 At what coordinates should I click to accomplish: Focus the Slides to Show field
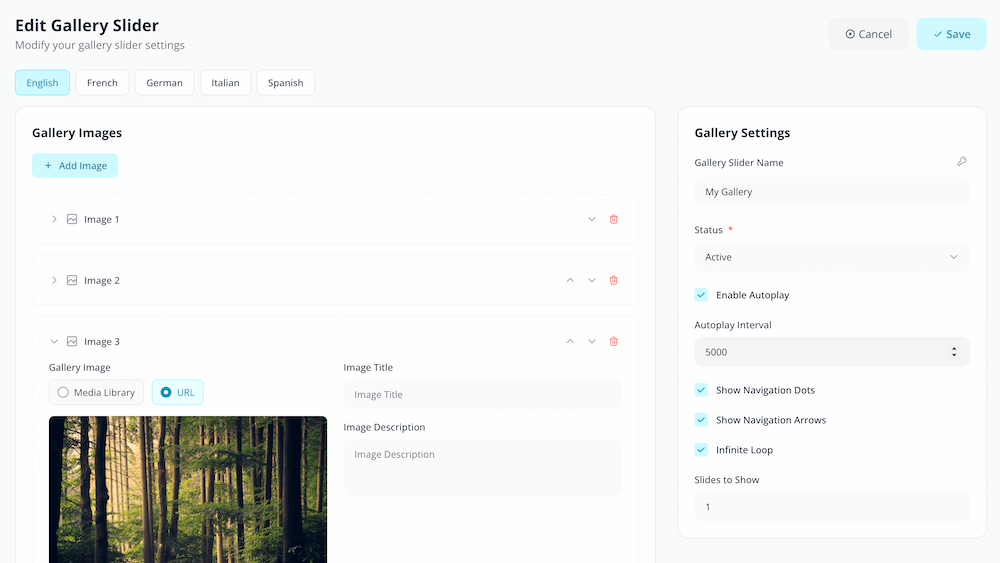[832, 507]
